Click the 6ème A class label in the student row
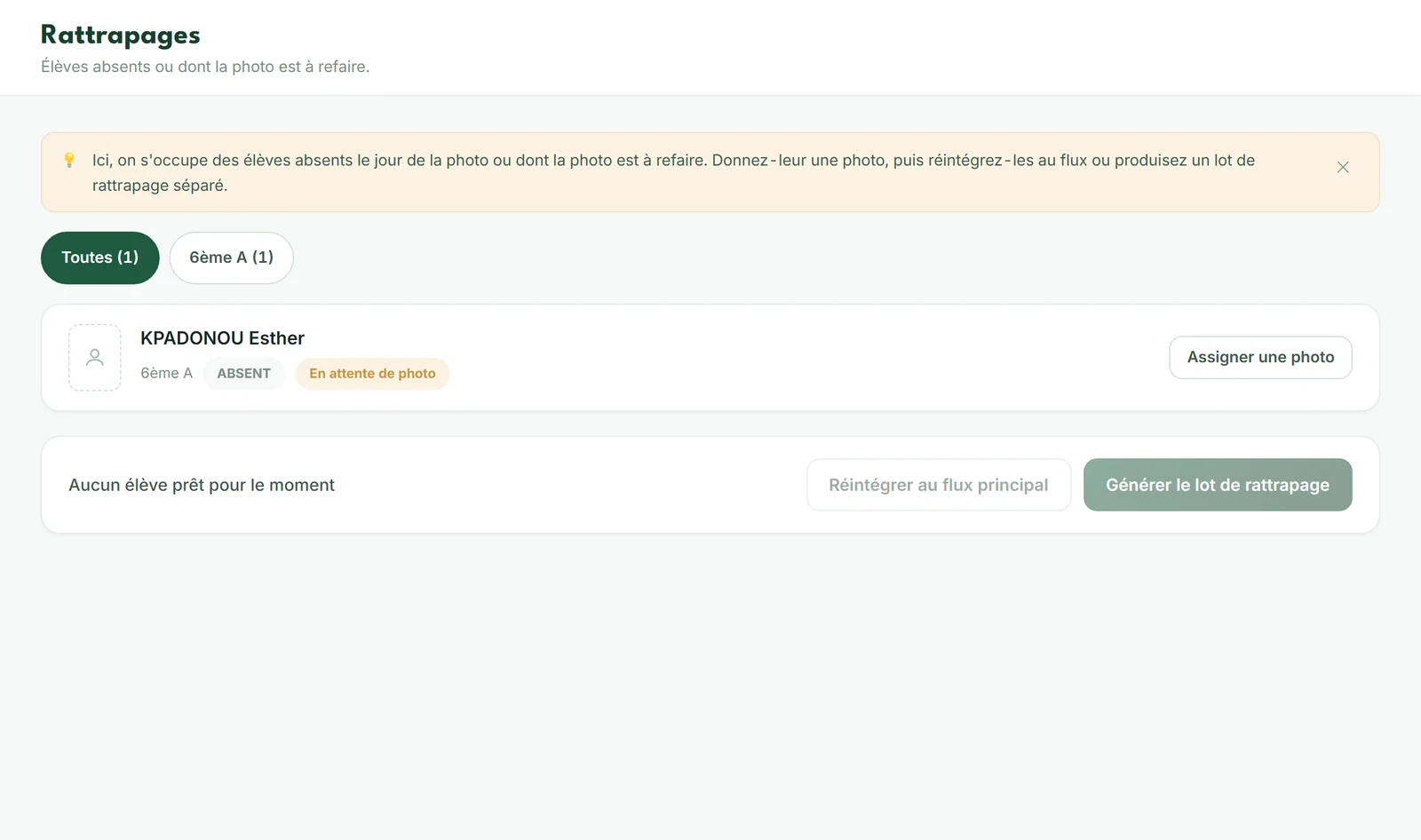 [166, 374]
